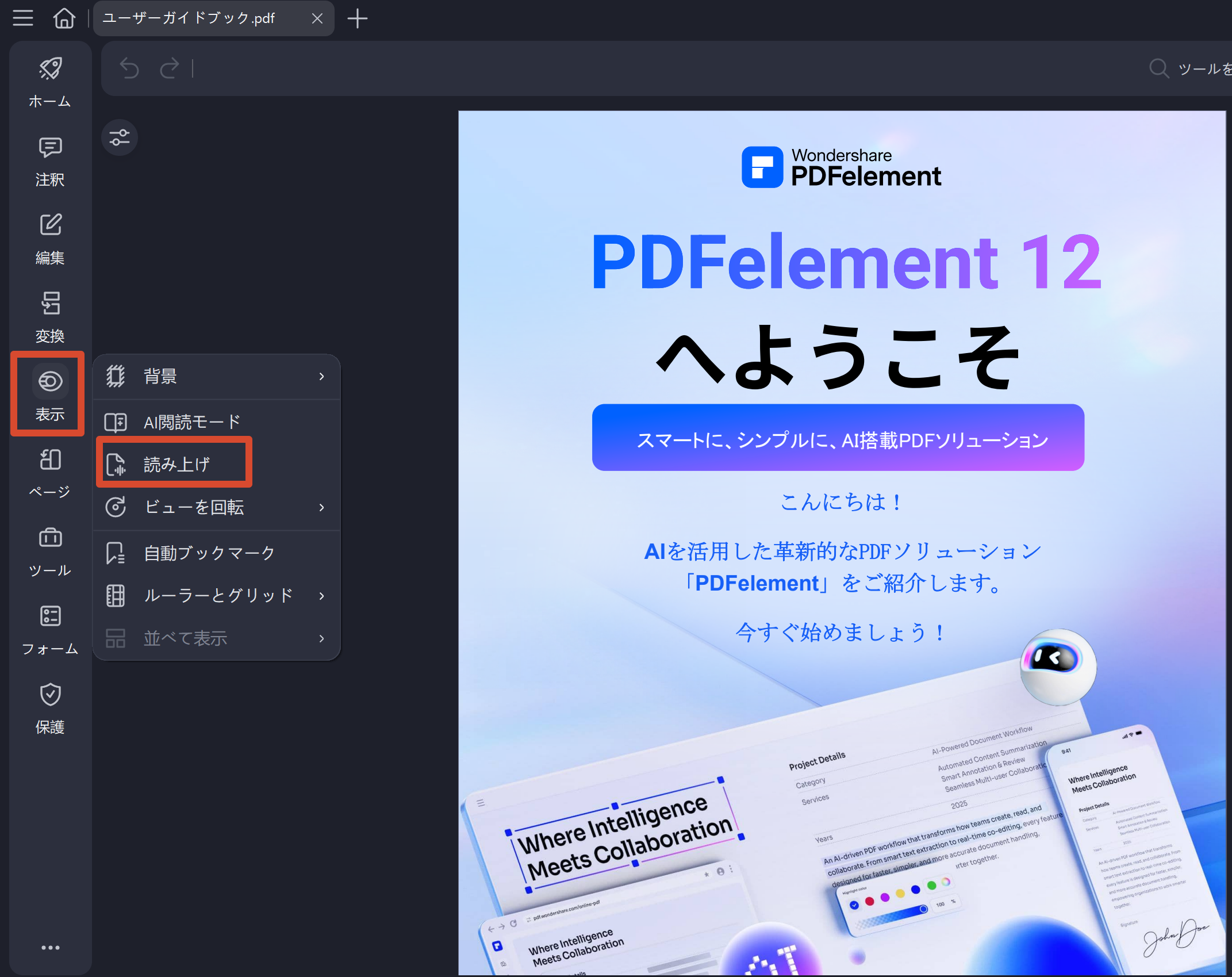Select the ホーム rocket sidebar item
The image size is (1232, 977).
[50, 82]
